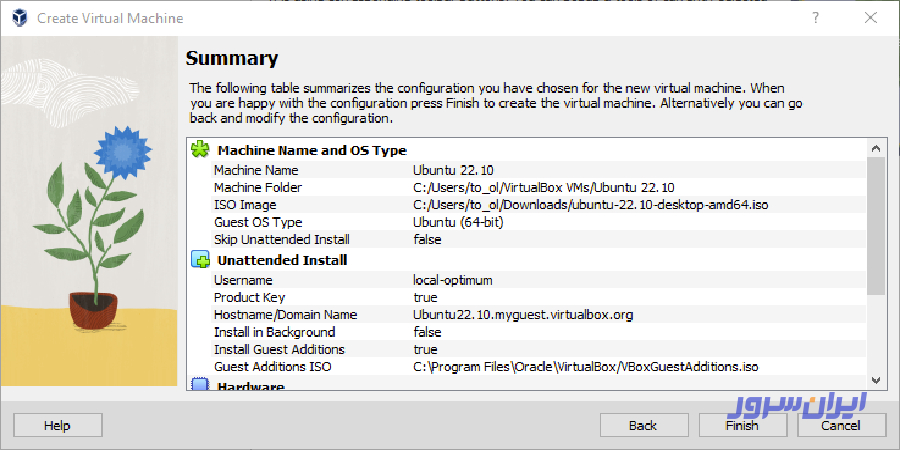Cancel the virtual machine creation
Screen dimensions: 900x450
841,425
